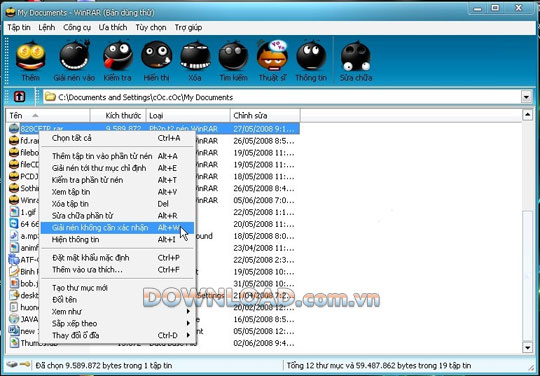This screenshot has width=540, height=376.
Task: Click the Sửa chữa toolbar icon
Action: [356, 56]
